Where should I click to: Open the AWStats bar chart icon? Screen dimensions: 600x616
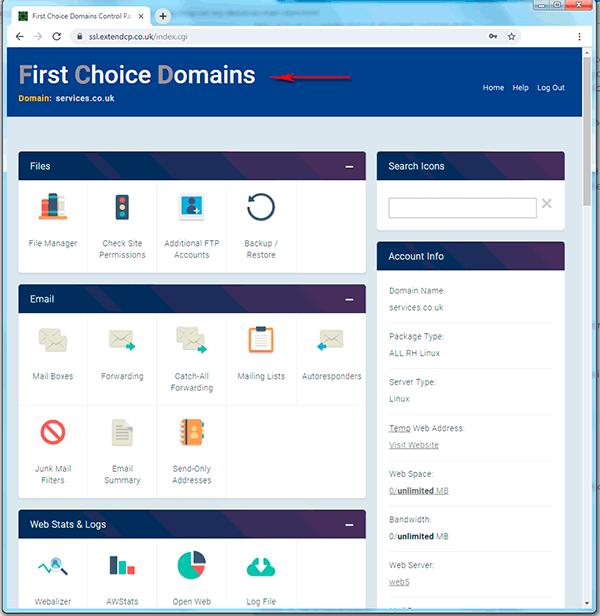[122, 565]
